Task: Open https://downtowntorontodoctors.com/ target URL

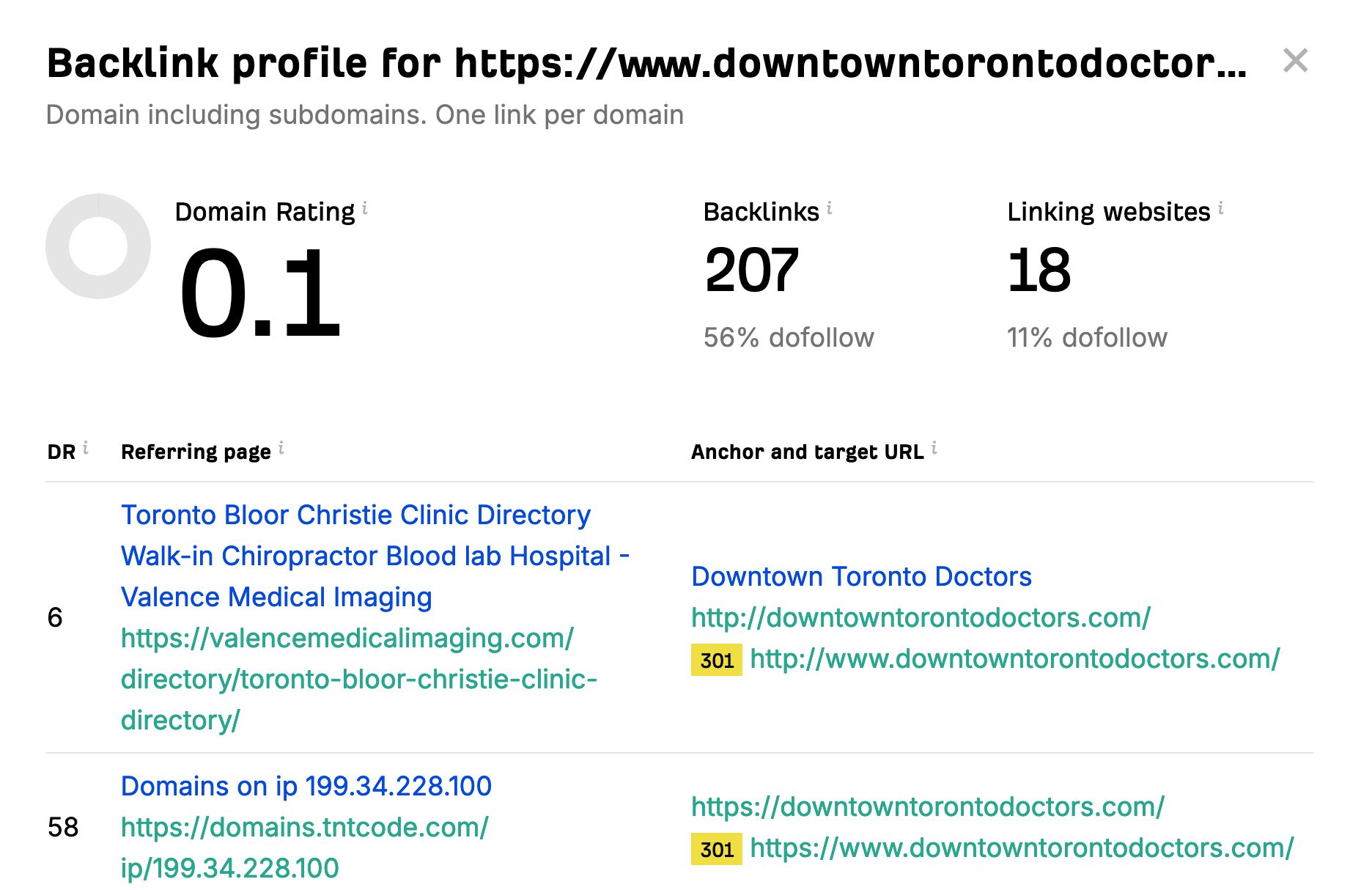Action: [927, 806]
